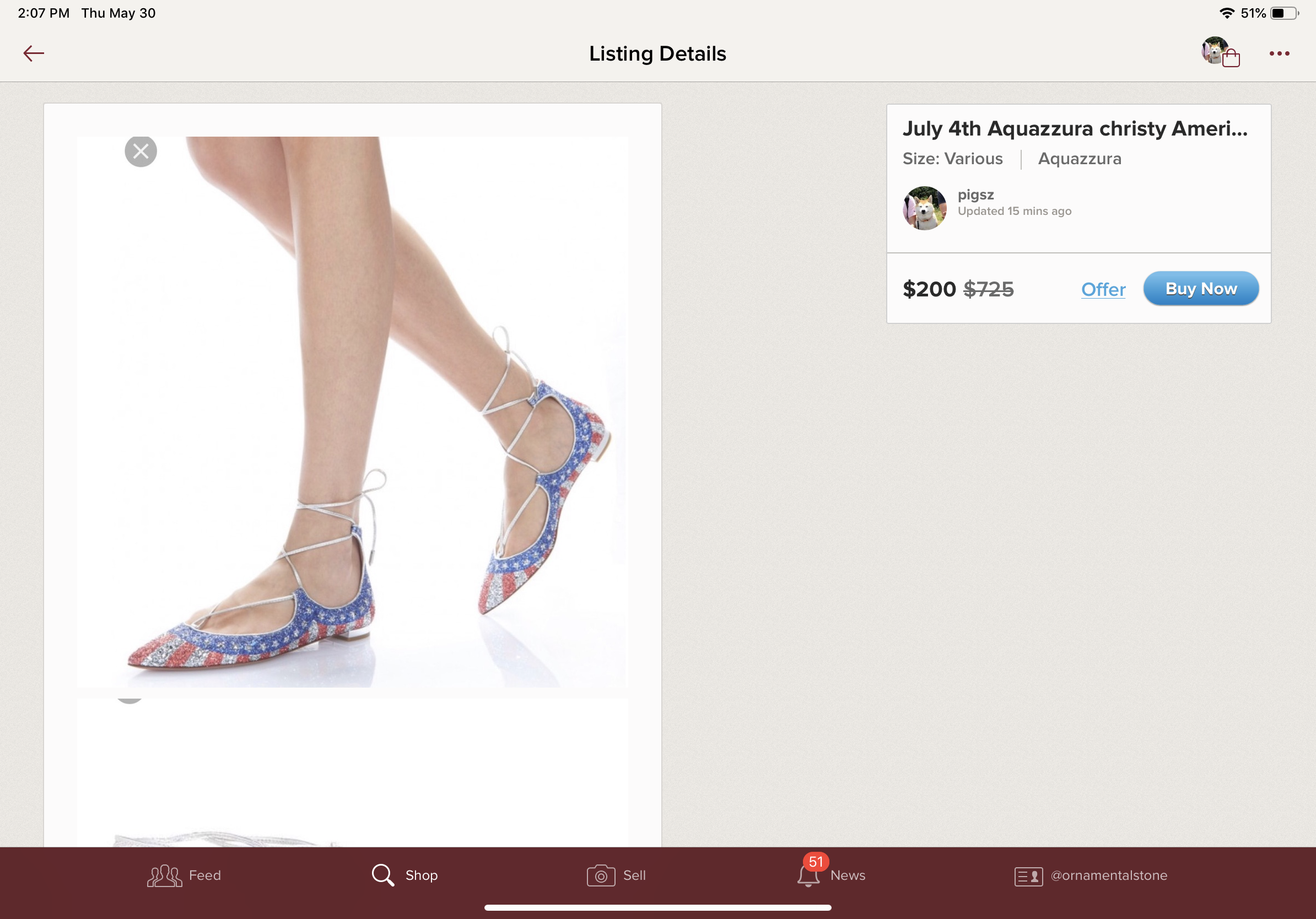Image resolution: width=1316 pixels, height=919 pixels.
Task: Tap the Sell camera icon
Action: pos(600,875)
